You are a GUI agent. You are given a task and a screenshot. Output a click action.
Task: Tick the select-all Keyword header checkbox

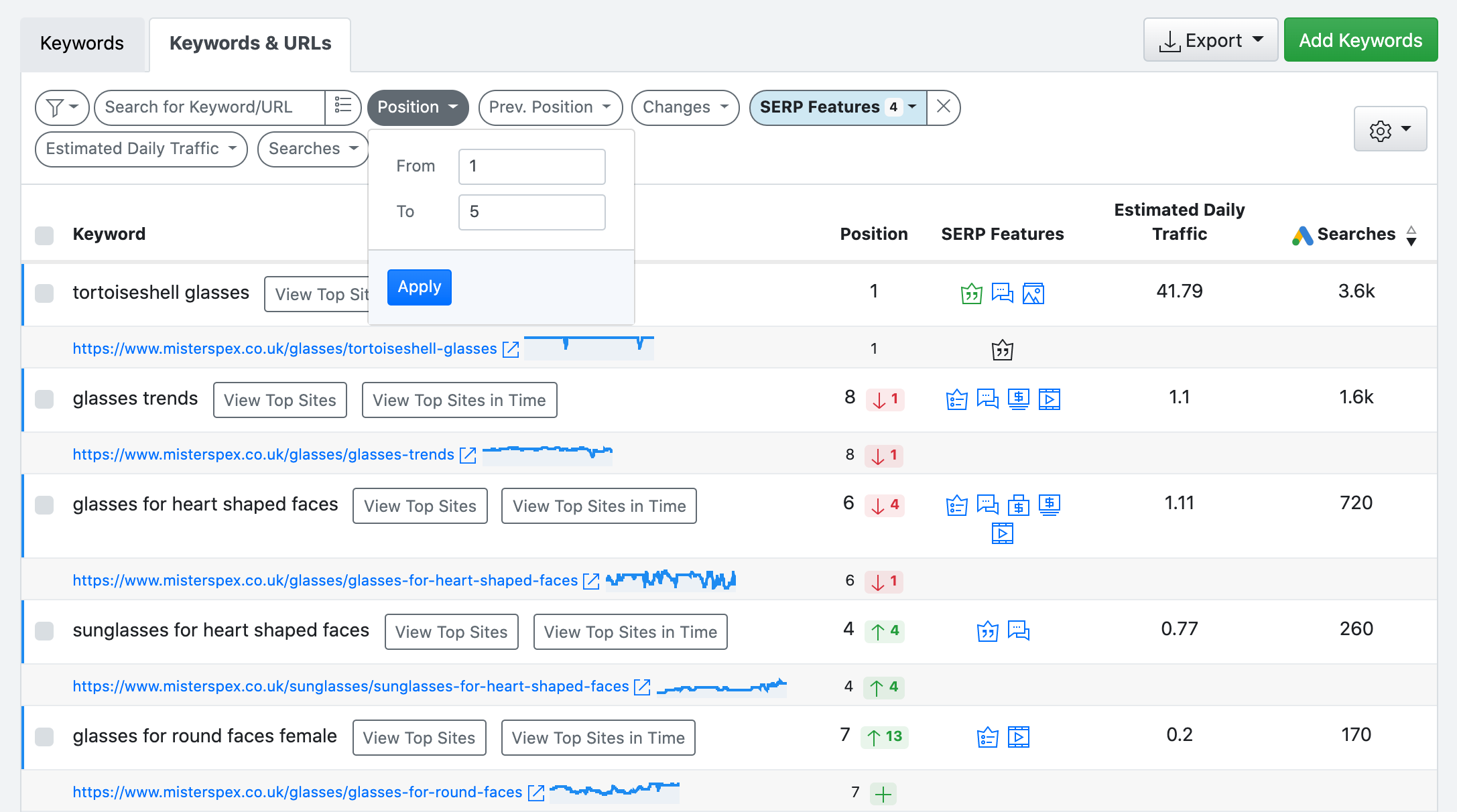pyautogui.click(x=44, y=235)
